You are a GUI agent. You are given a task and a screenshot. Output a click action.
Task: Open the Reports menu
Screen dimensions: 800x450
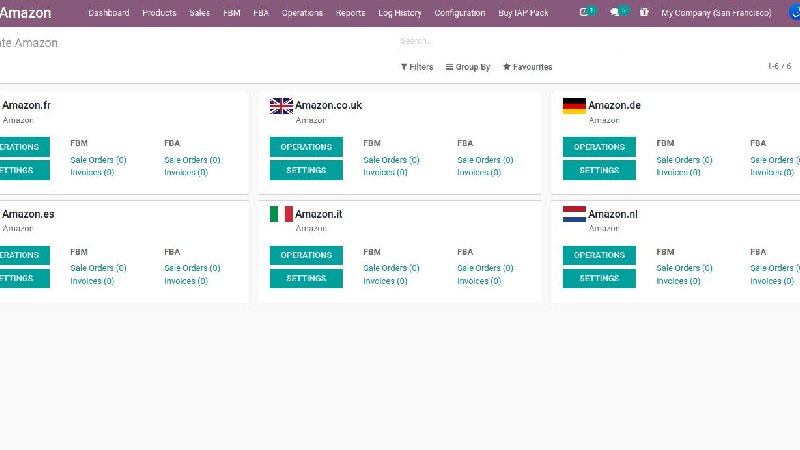pyautogui.click(x=351, y=13)
